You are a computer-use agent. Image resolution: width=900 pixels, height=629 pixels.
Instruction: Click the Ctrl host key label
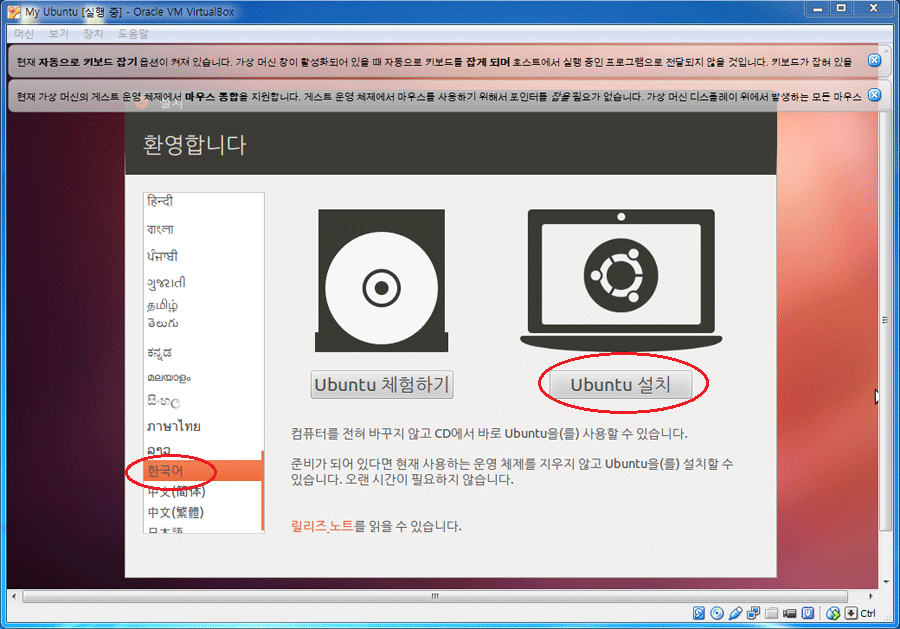point(868,613)
